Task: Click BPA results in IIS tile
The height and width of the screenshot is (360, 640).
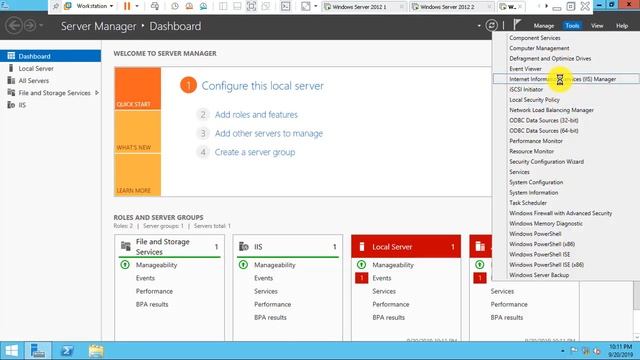Action: tap(270, 317)
